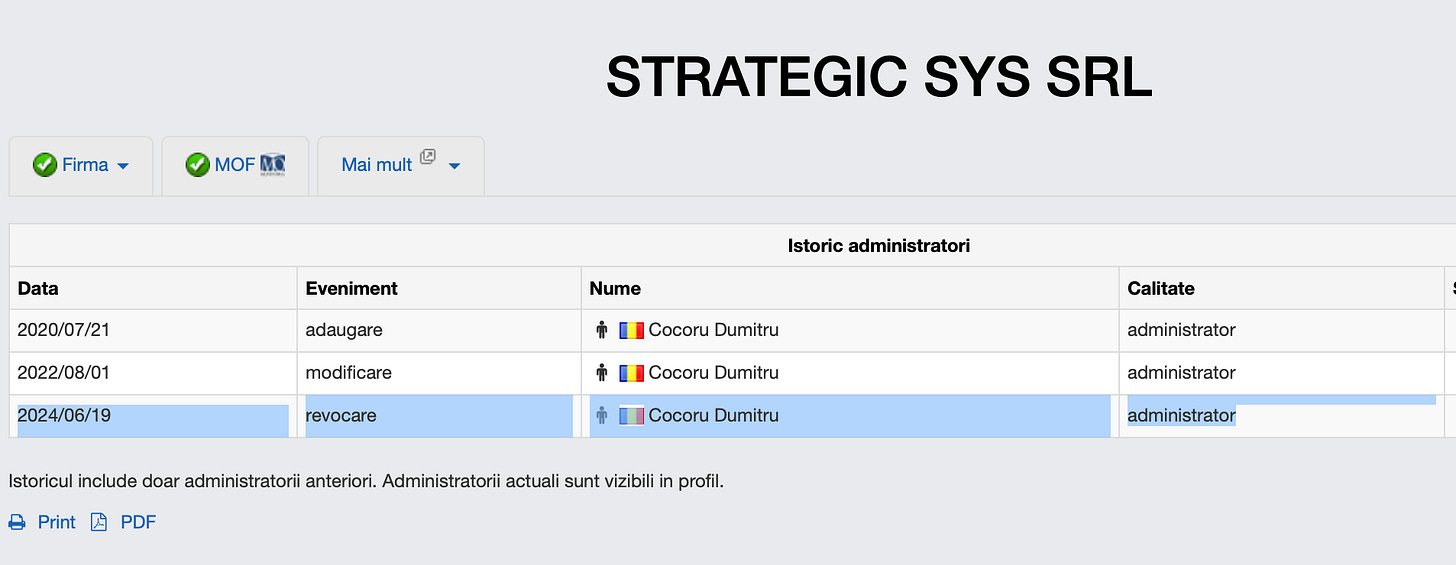Click the Istoricul include doar administratorii note

tap(366, 481)
